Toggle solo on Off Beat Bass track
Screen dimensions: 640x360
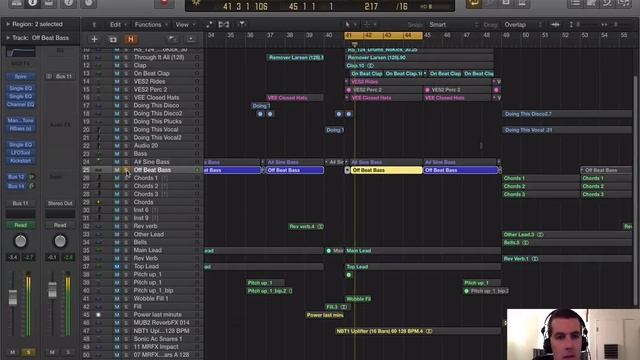(x=126, y=170)
